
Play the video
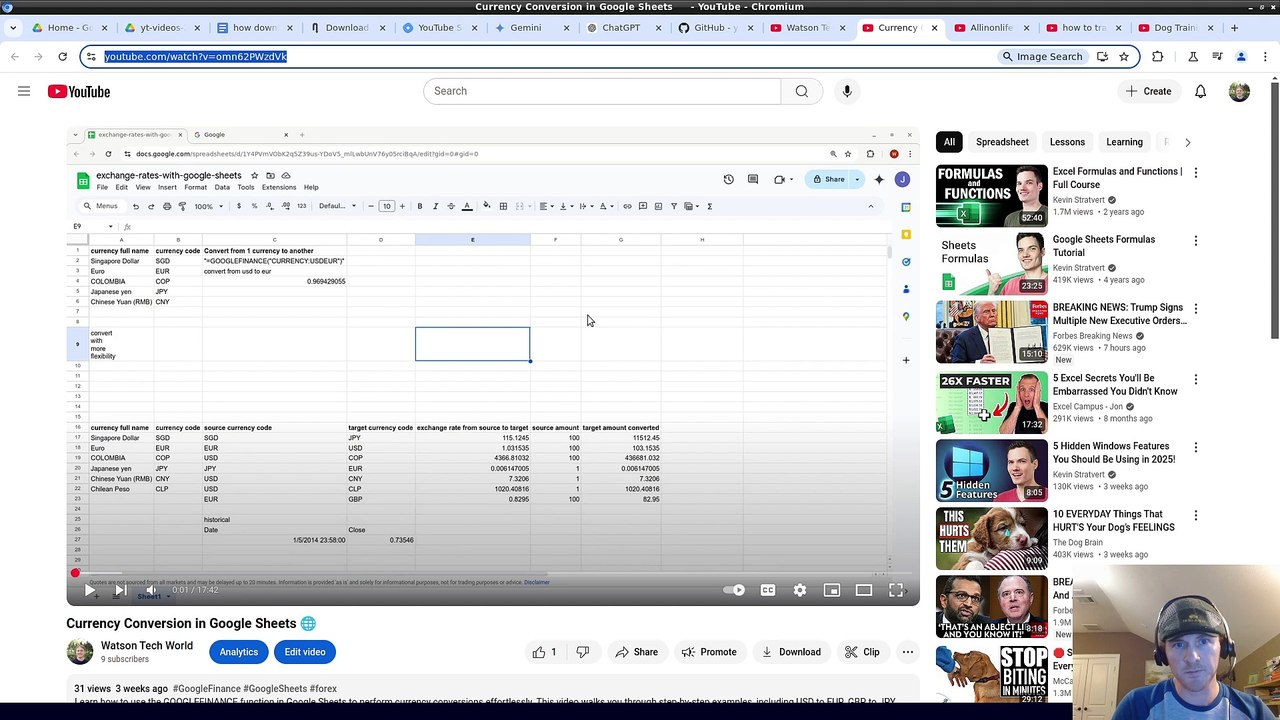pyautogui.click(x=89, y=590)
